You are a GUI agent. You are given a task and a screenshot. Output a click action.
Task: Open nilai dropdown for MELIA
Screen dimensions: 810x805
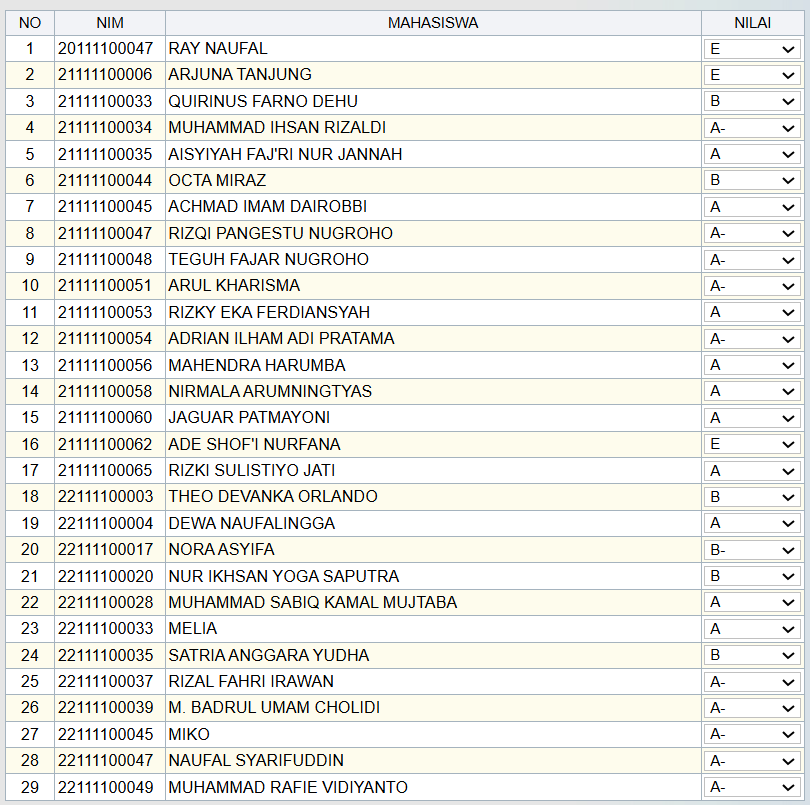click(752, 629)
